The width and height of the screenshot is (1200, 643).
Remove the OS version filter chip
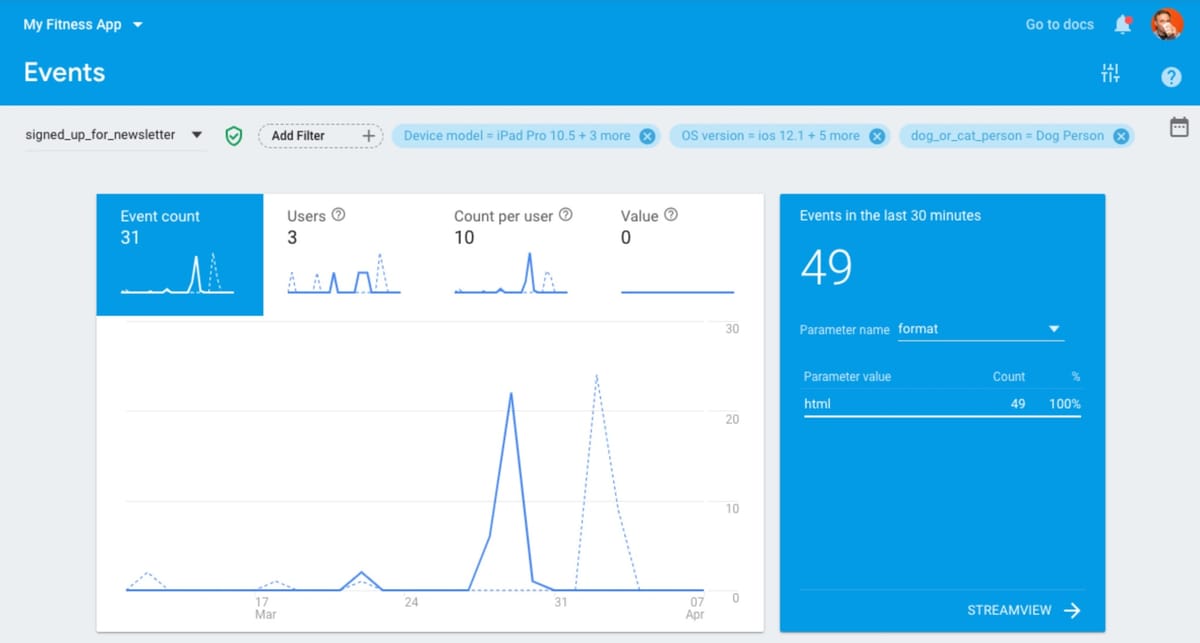point(877,136)
